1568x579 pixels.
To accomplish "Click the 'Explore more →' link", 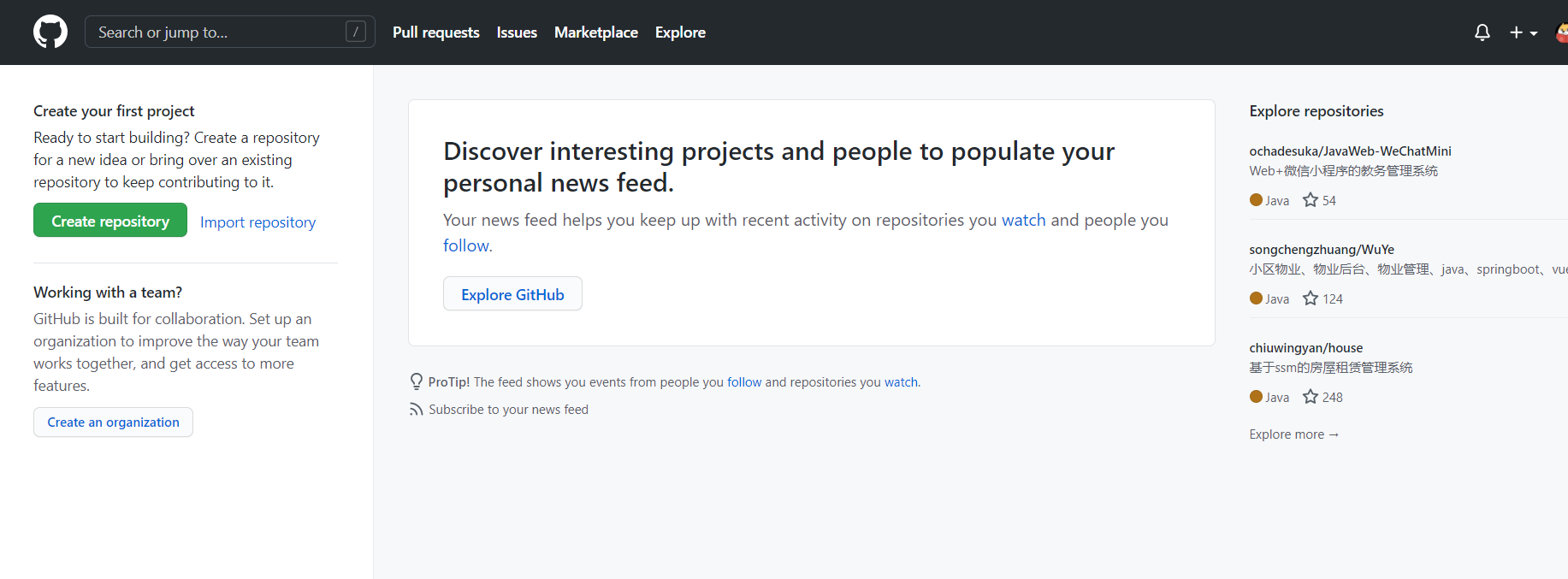I will point(1293,434).
